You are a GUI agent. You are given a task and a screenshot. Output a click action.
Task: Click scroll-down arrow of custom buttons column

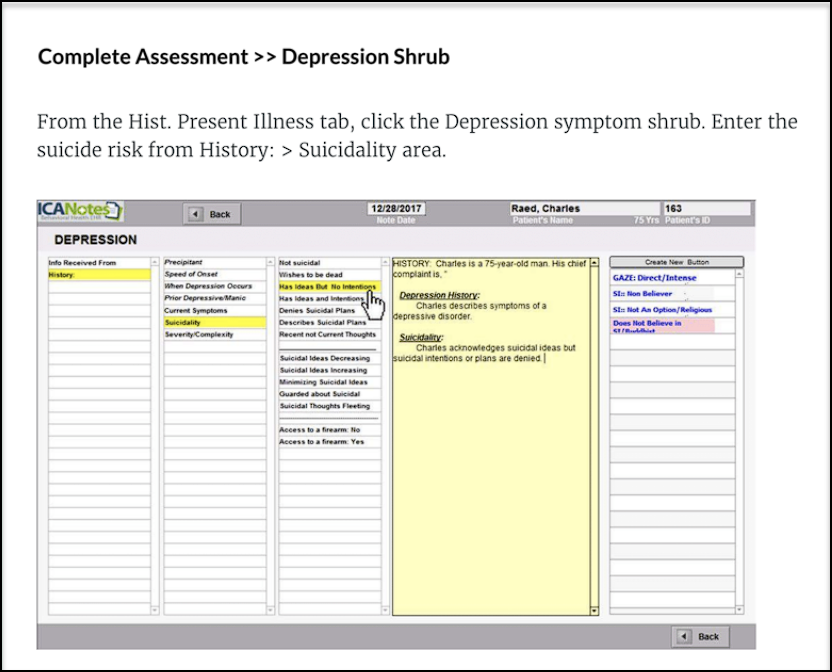pos(739,610)
